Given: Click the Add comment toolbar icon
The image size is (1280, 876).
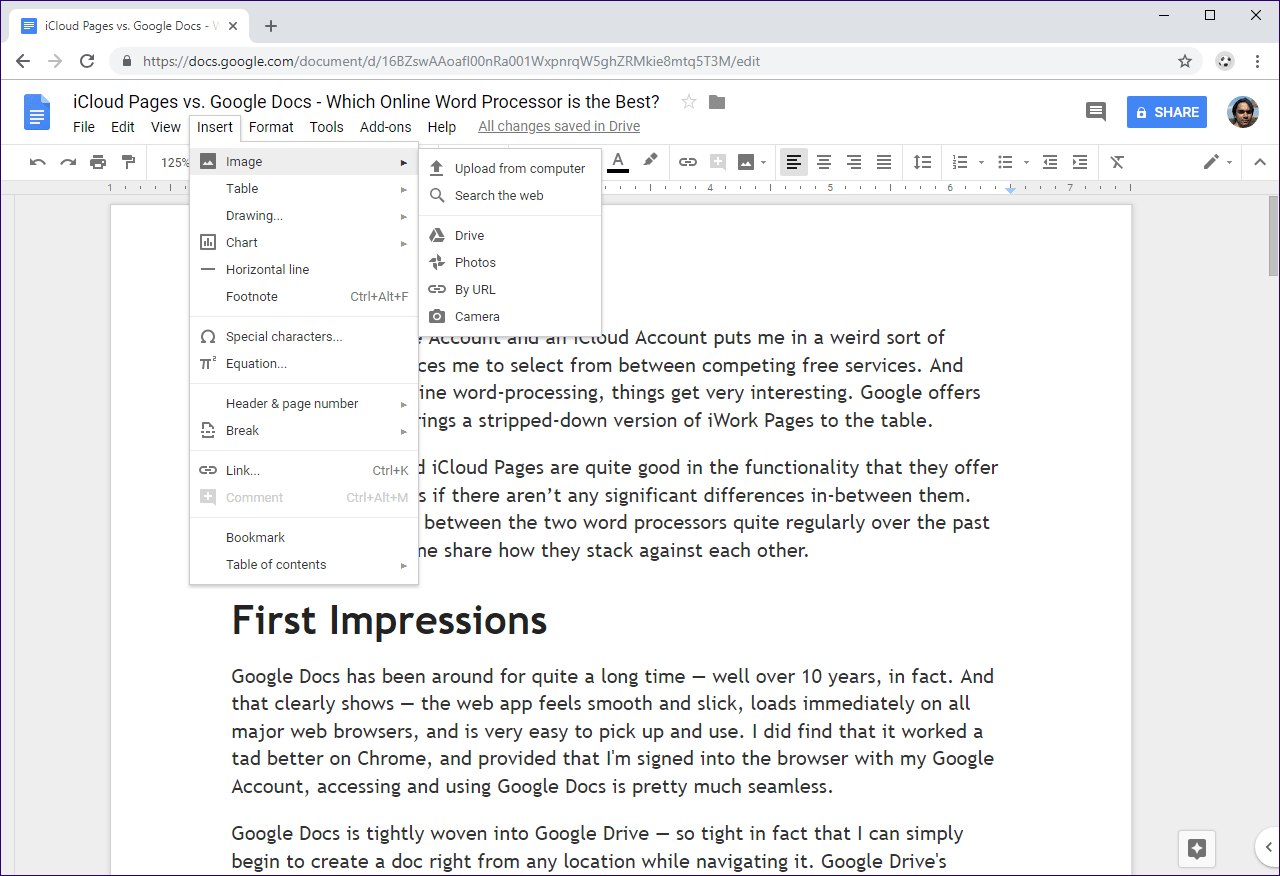Looking at the screenshot, I should (717, 162).
